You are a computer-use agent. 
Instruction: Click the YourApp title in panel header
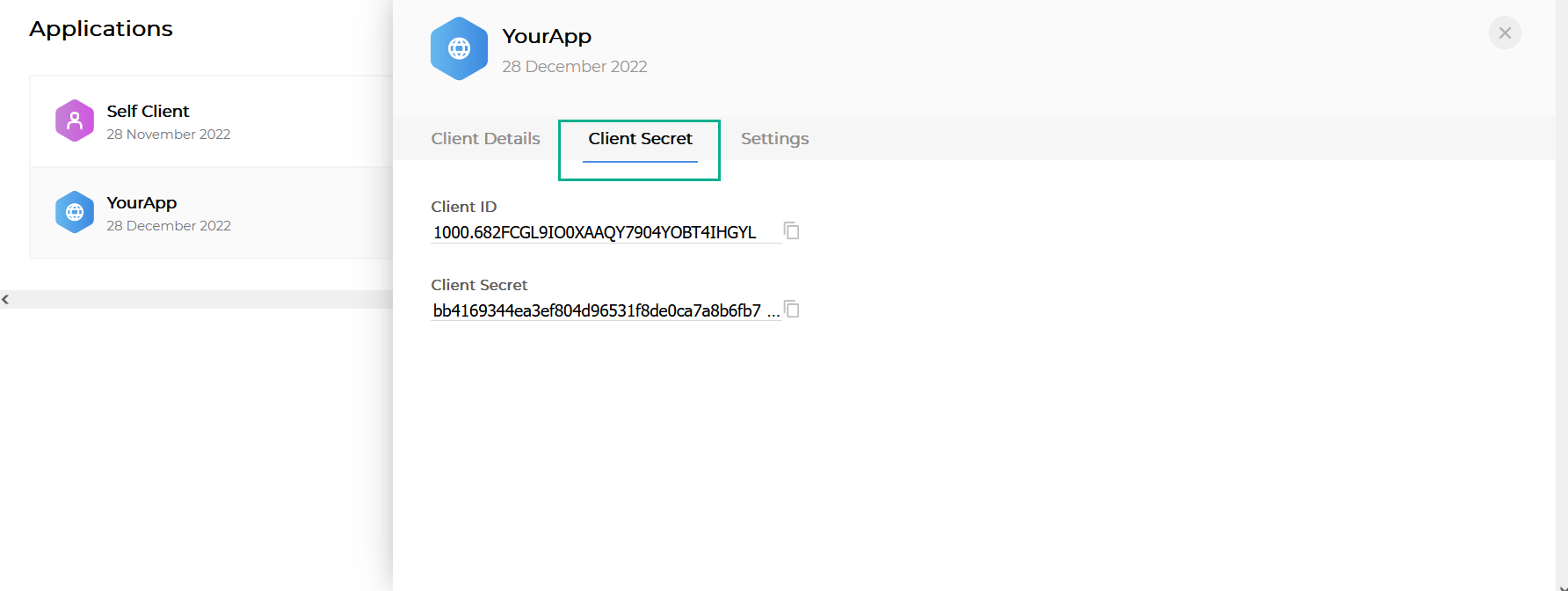point(547,36)
